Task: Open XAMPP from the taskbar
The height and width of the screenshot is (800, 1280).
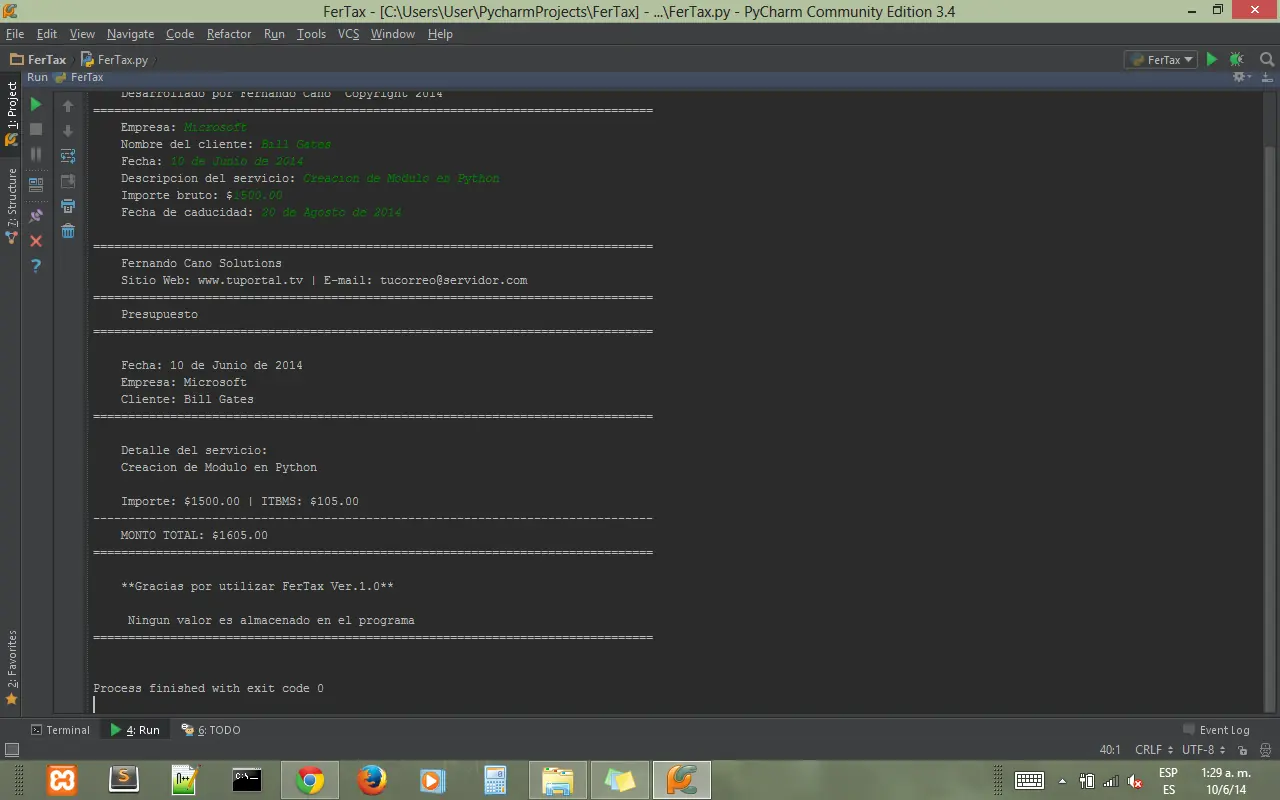Action: tap(62, 779)
